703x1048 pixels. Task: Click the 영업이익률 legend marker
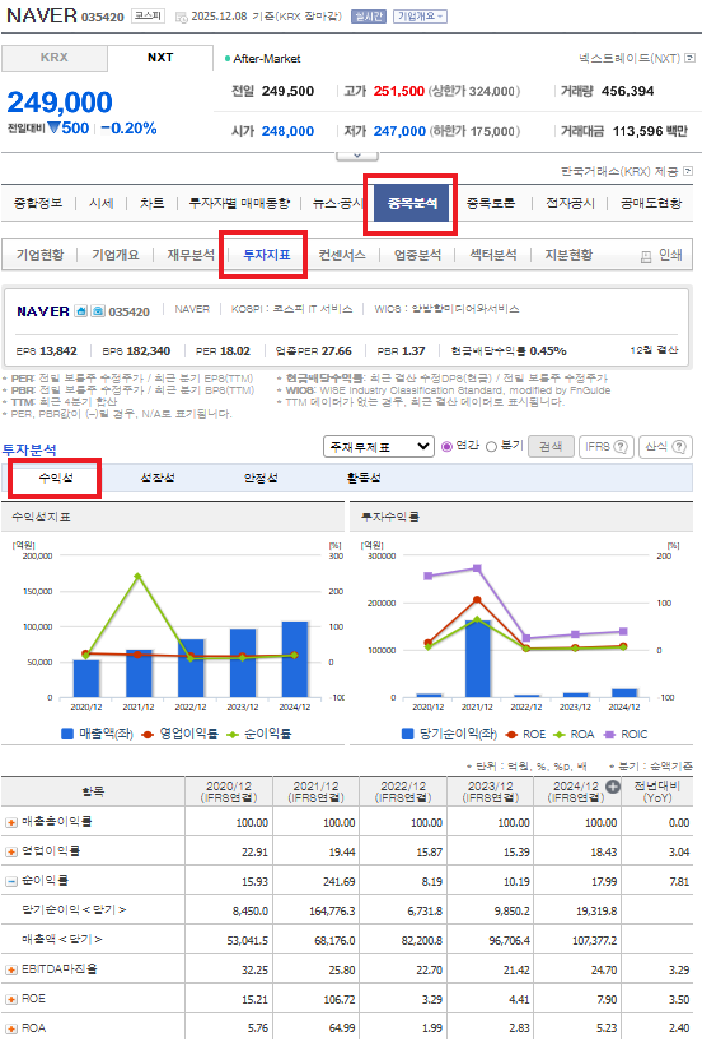tap(148, 734)
